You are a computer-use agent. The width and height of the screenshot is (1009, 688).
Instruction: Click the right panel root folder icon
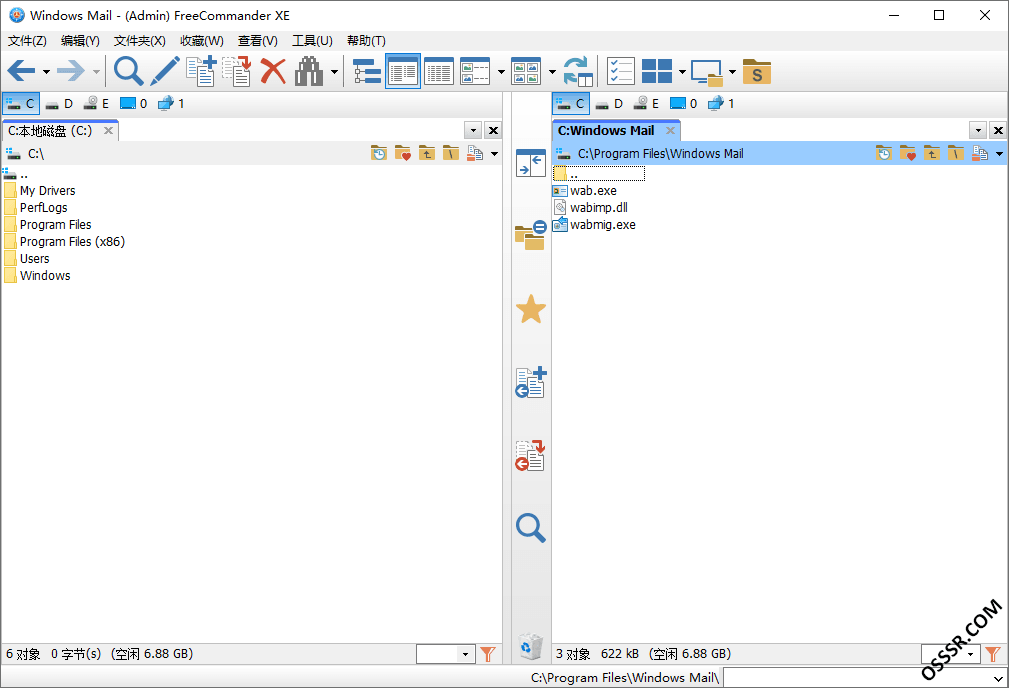click(956, 153)
